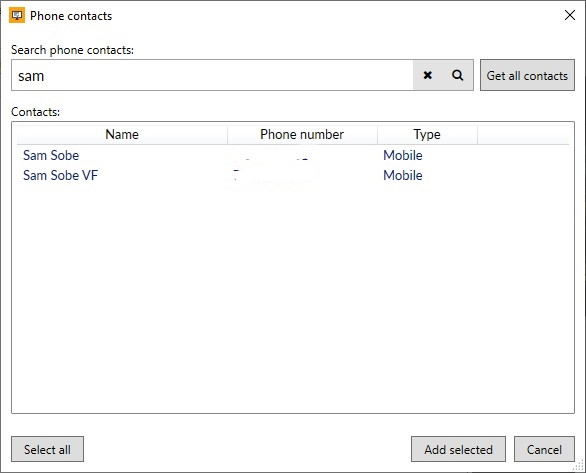This screenshot has width=586, height=473.
Task: Click the Select all button
Action: pyautogui.click(x=47, y=449)
